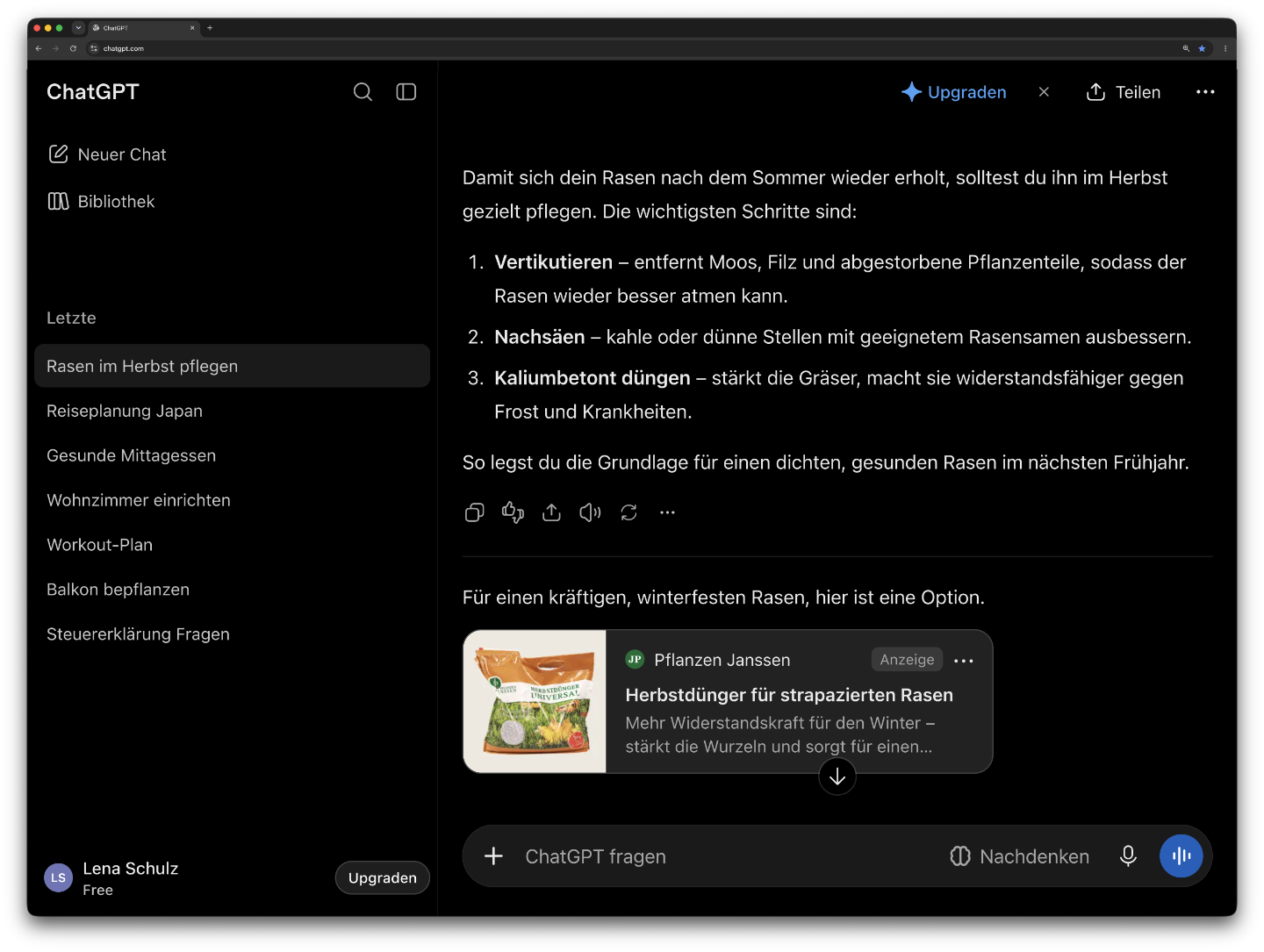Viewport: 1264px width, 952px height.
Task: Regenerate the response with the refresh icon
Action: point(628,512)
